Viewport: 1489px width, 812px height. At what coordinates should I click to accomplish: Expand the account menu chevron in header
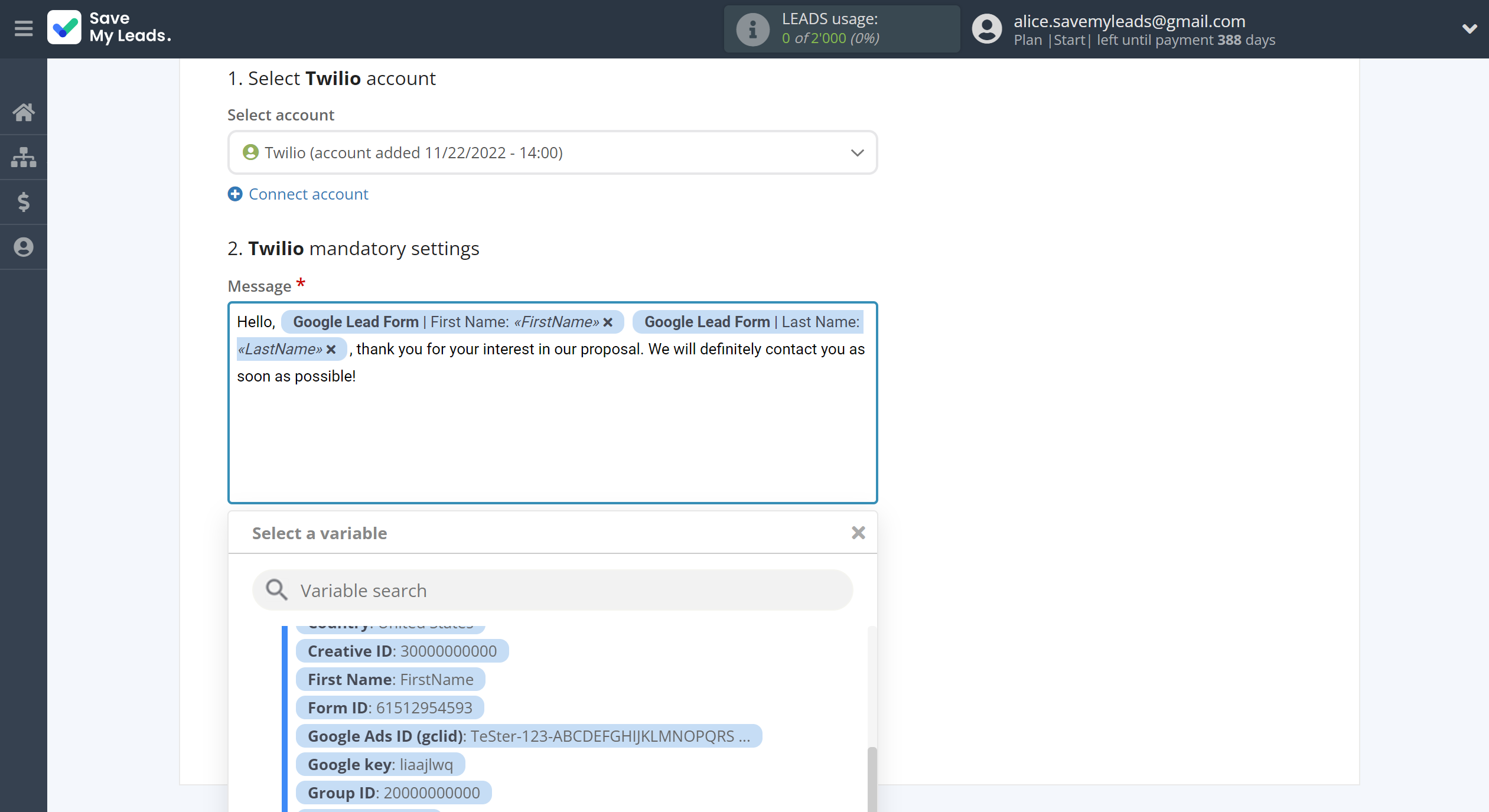(x=1469, y=28)
